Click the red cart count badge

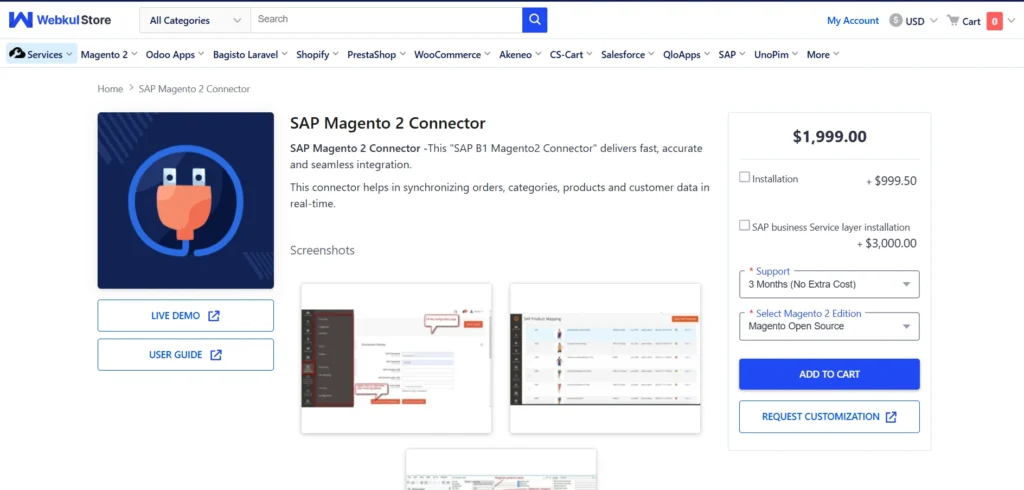click(995, 21)
